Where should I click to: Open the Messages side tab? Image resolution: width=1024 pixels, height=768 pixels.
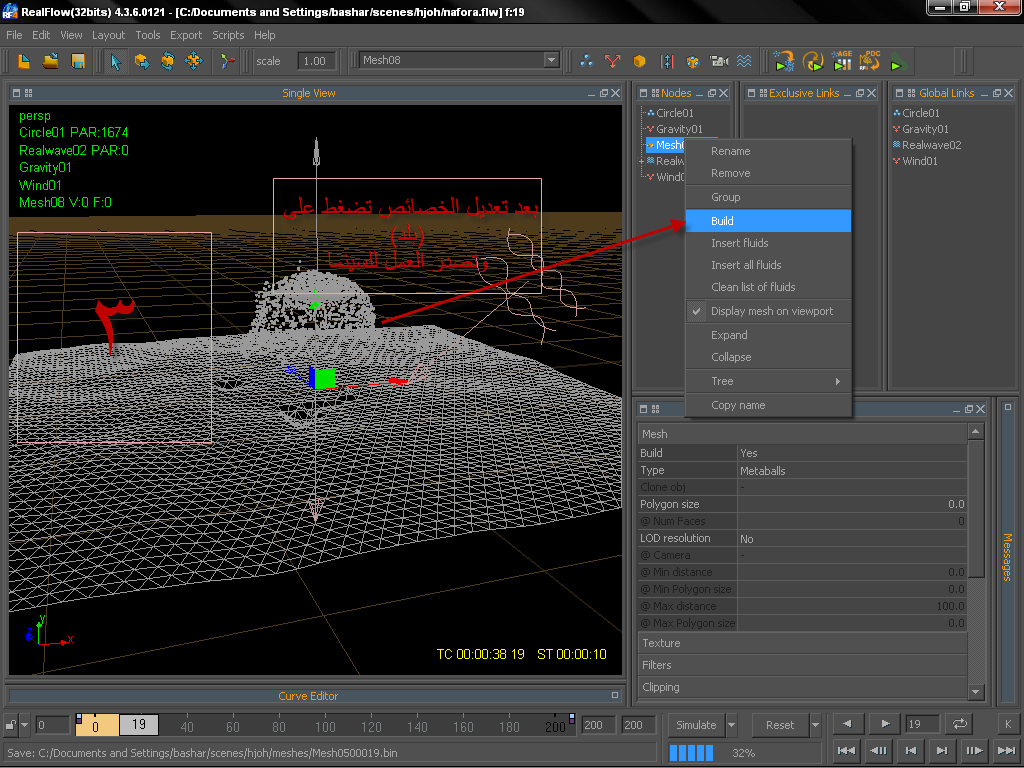[1008, 556]
